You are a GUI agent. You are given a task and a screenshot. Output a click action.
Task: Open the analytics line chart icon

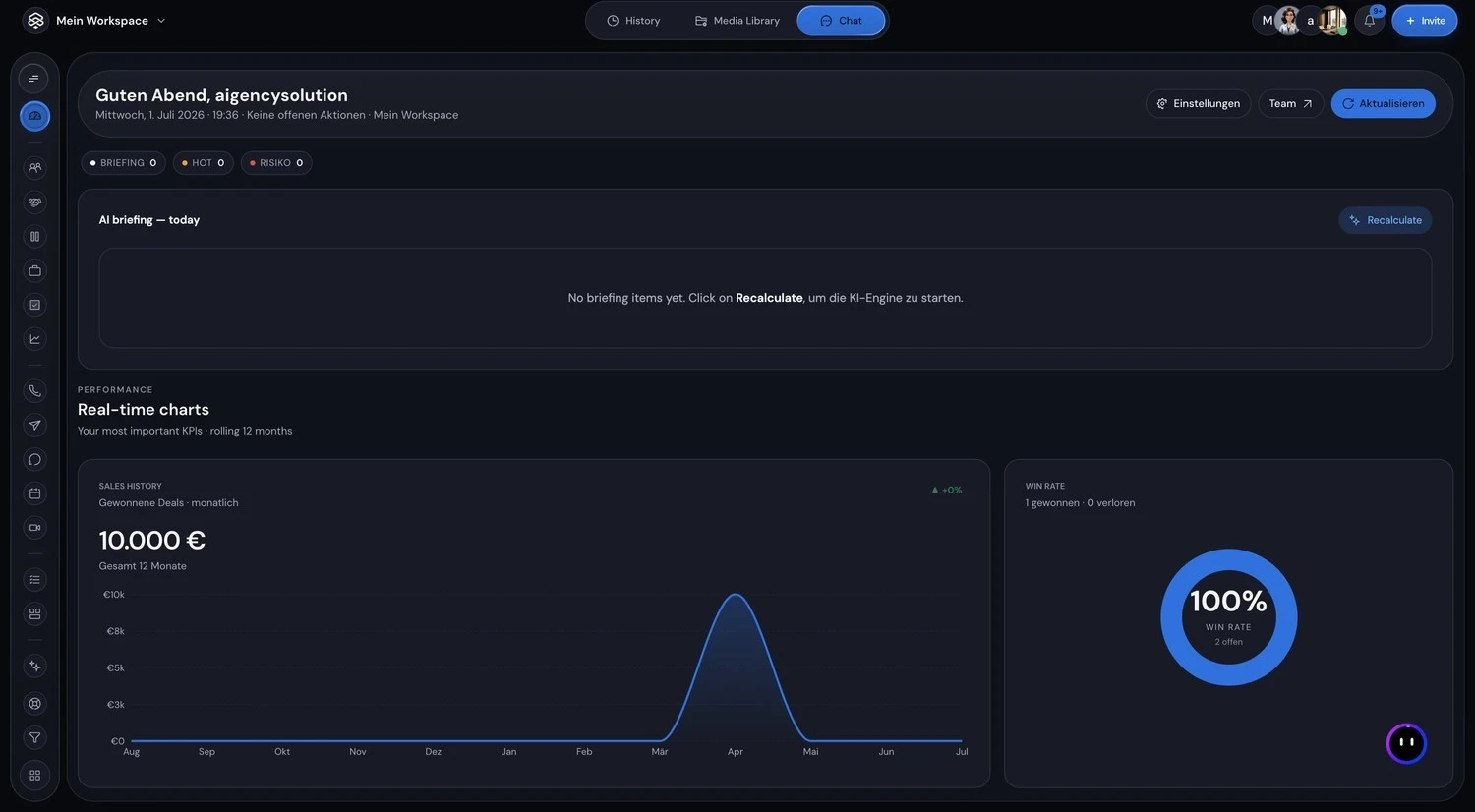click(x=34, y=339)
